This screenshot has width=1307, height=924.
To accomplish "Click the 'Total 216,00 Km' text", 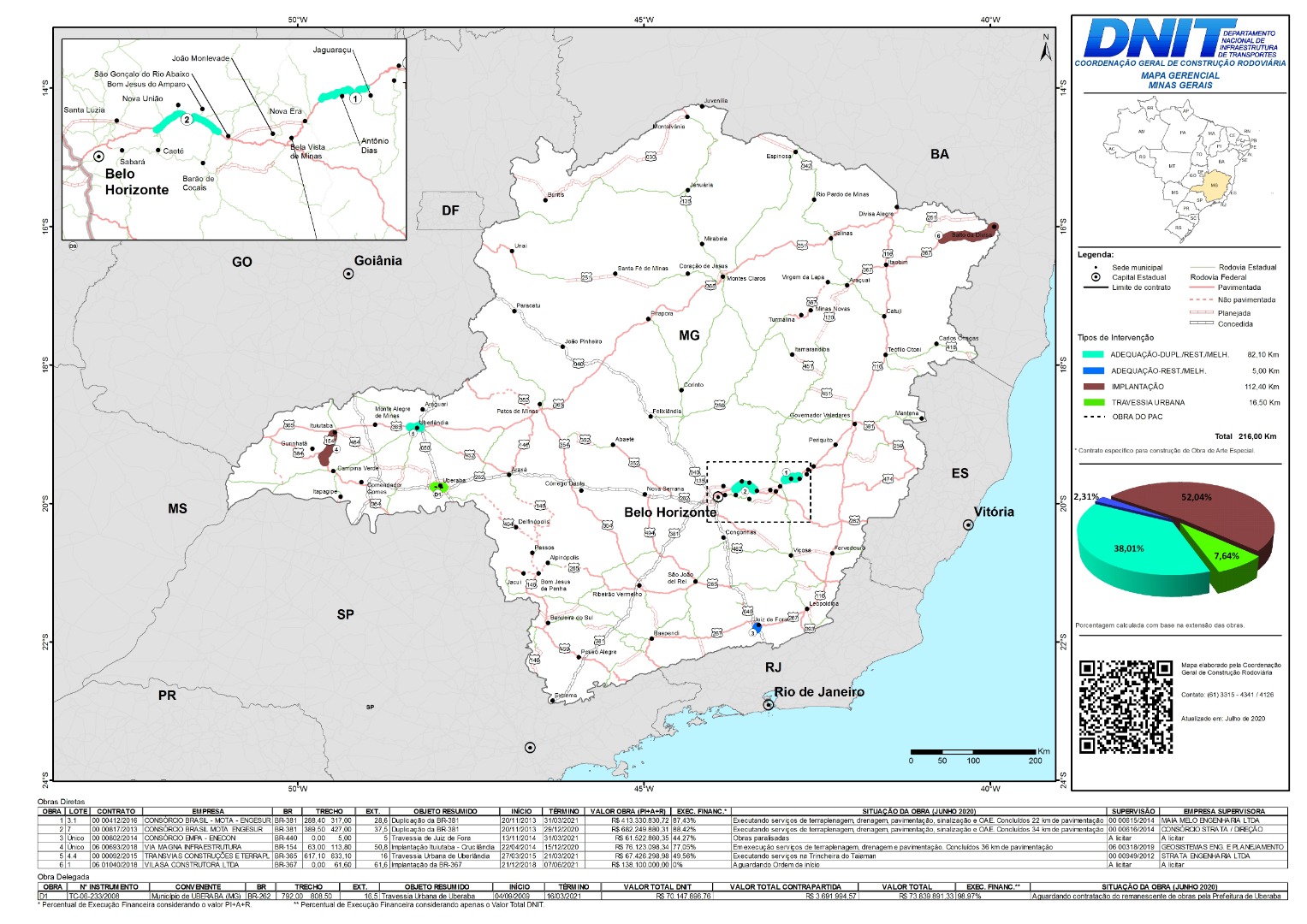I will click(x=1245, y=436).
